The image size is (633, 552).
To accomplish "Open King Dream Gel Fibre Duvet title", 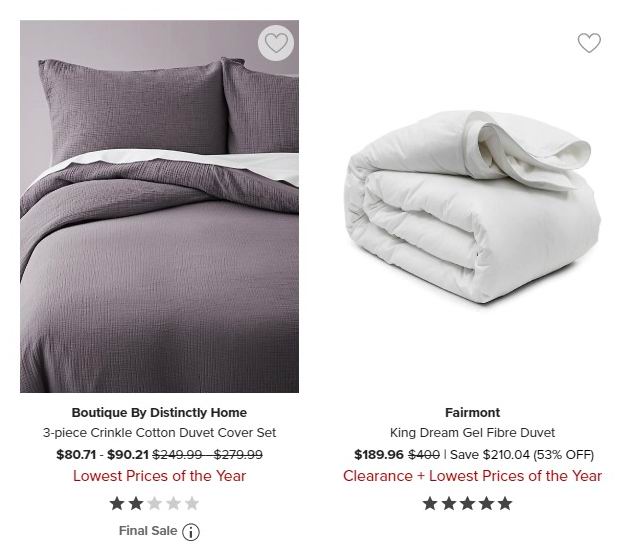I will tap(472, 433).
